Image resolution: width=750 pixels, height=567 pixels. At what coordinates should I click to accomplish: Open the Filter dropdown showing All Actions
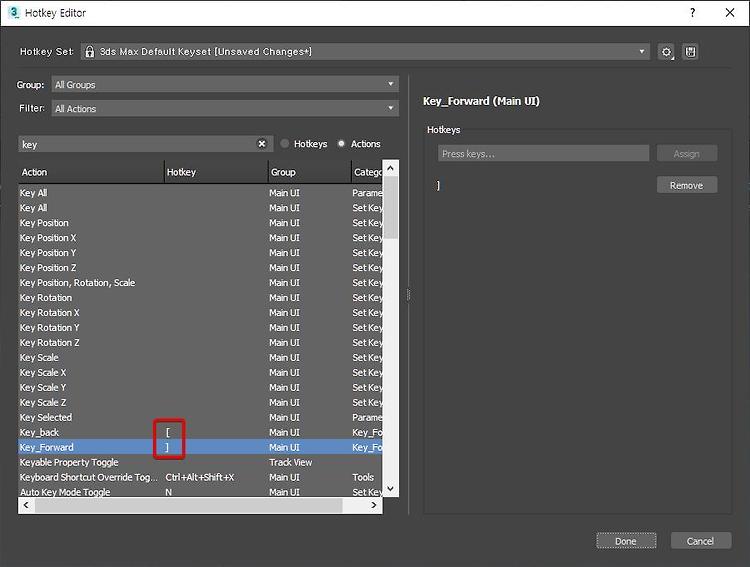[225, 108]
